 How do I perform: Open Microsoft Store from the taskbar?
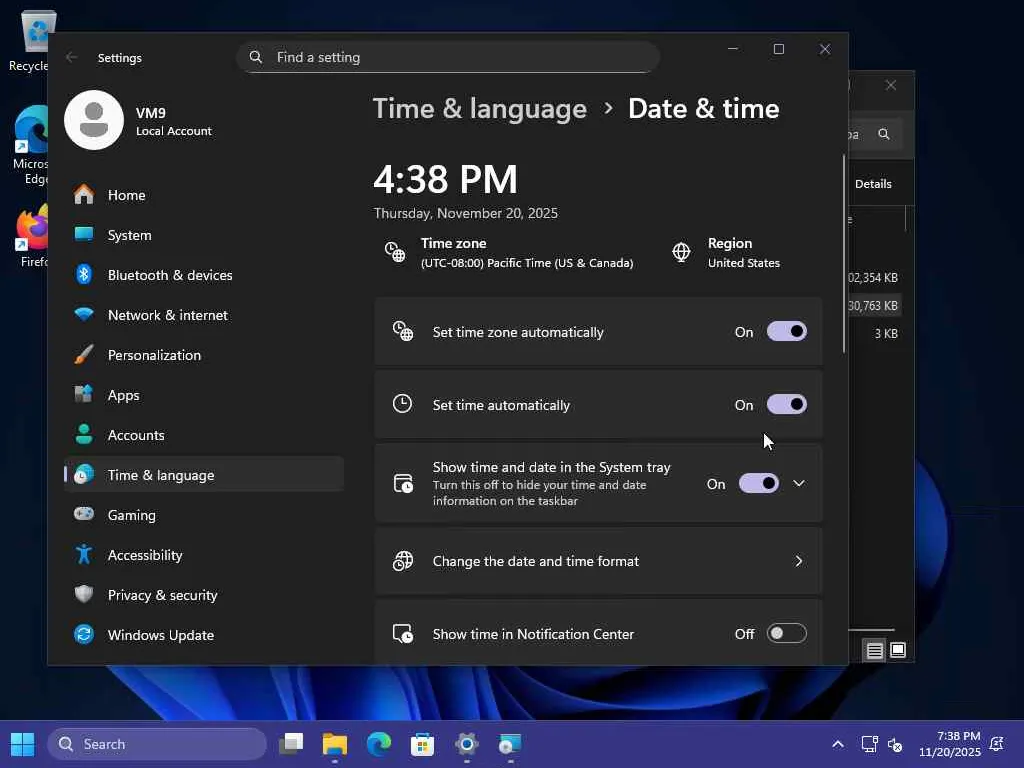[423, 744]
